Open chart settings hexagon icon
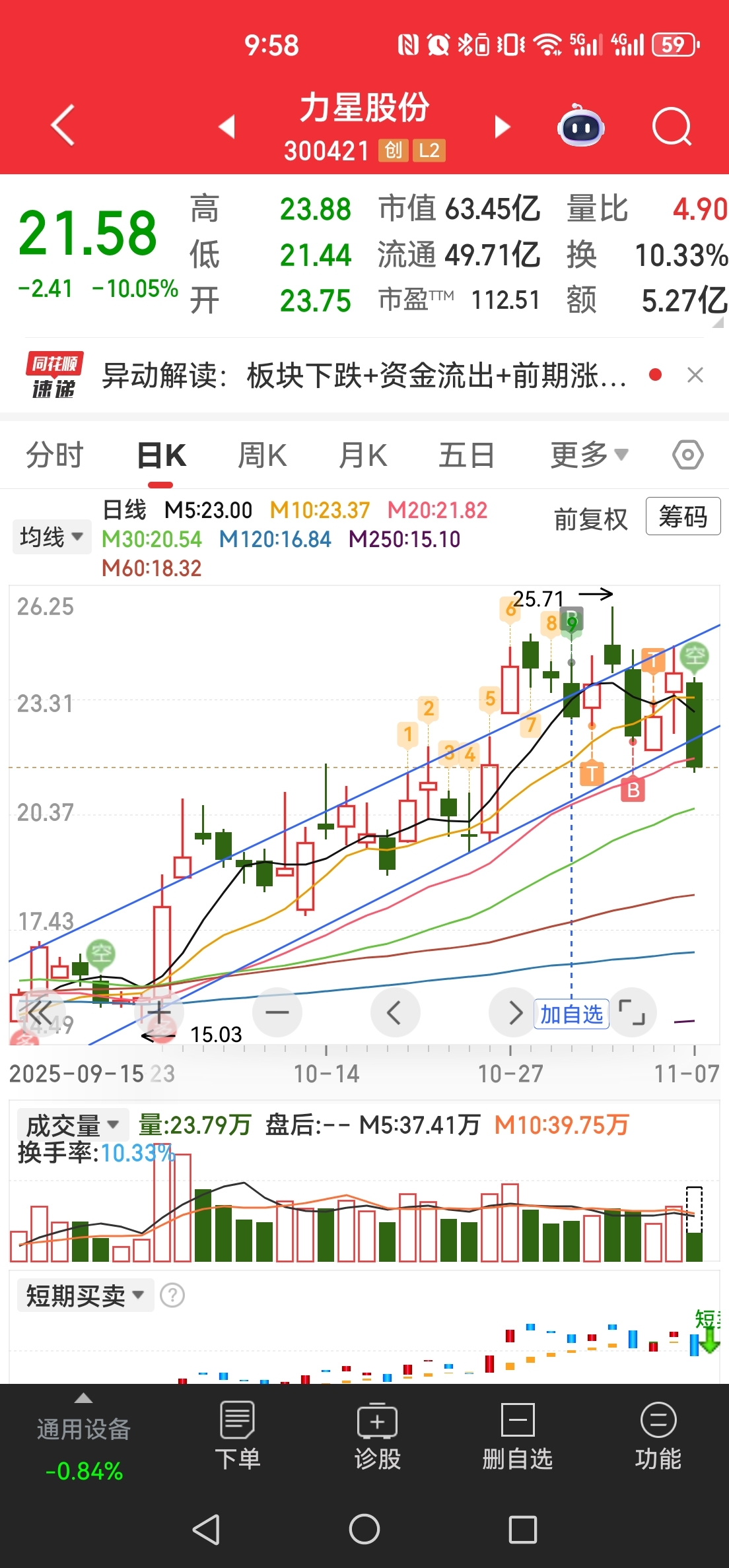 point(688,455)
